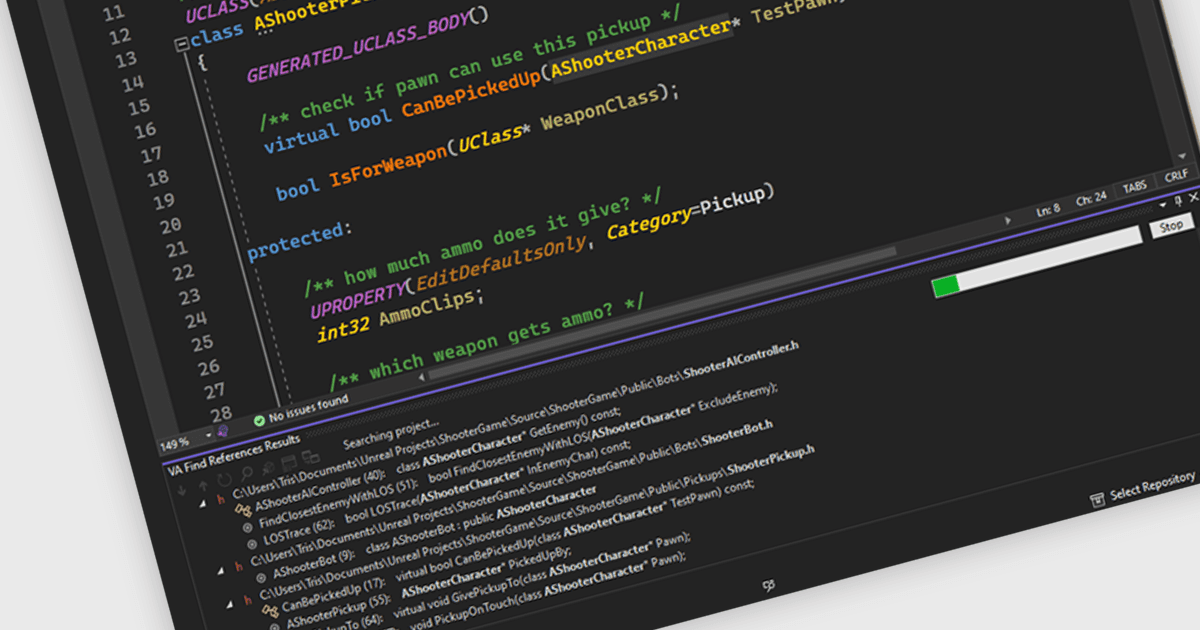
Task: Click the reference icon beside AShooterAIController (40)
Action: (x=241, y=512)
